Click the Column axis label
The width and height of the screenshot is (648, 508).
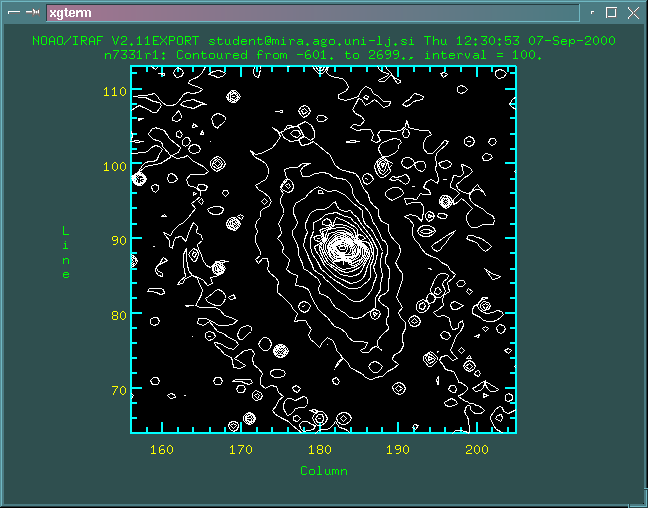(324, 471)
